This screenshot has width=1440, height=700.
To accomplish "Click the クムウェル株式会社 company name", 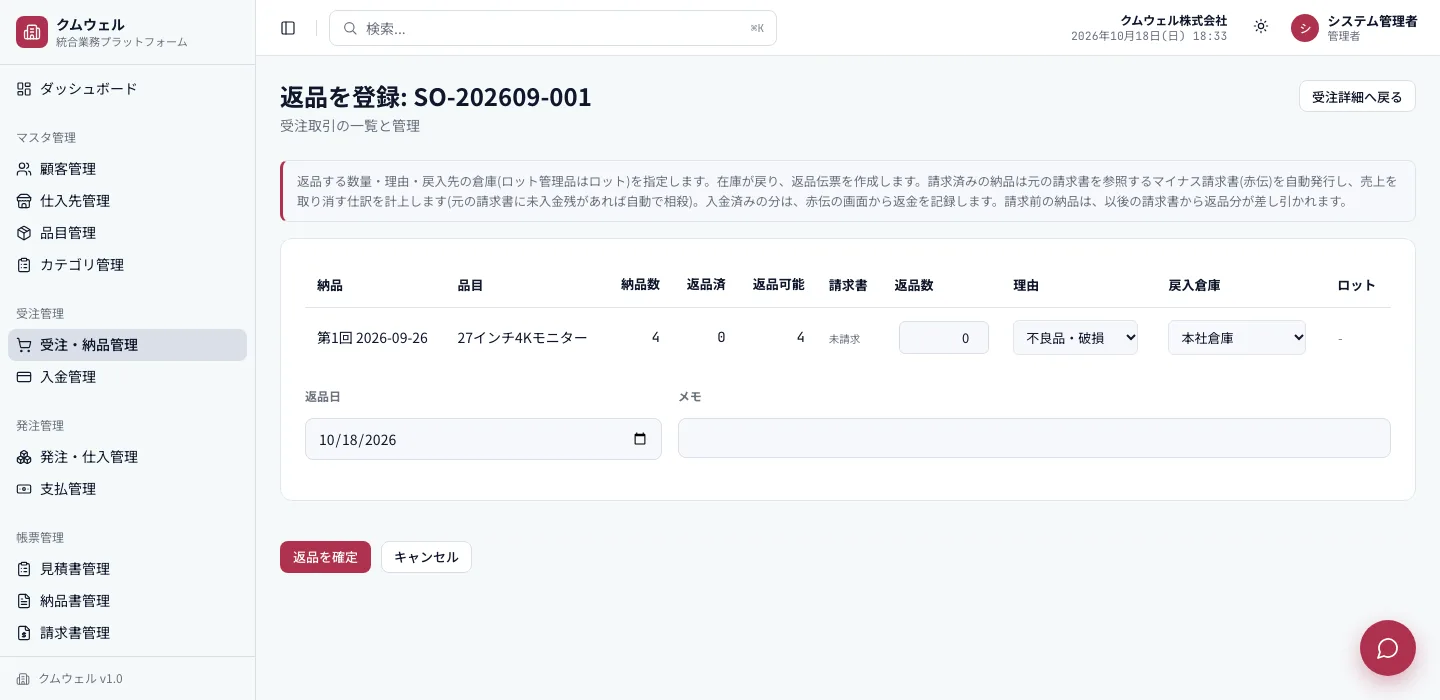I will pyautogui.click(x=1173, y=20).
